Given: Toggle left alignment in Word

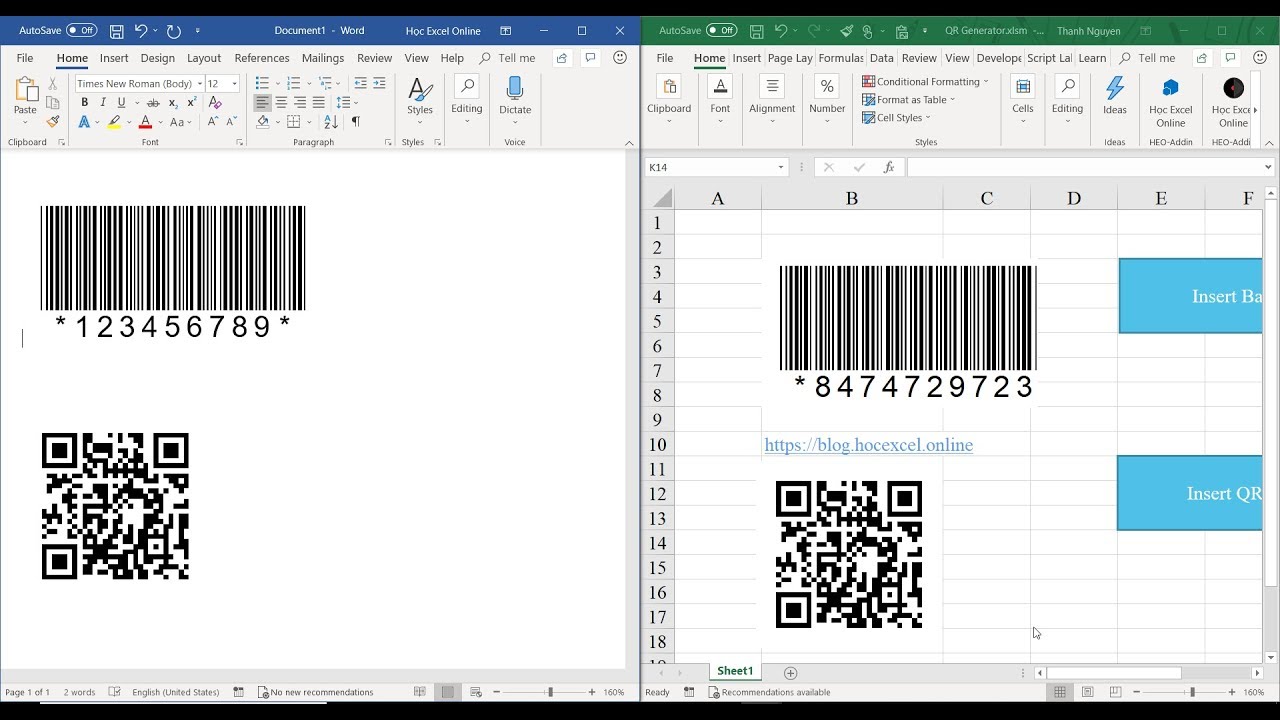Looking at the screenshot, I should click(x=262, y=102).
